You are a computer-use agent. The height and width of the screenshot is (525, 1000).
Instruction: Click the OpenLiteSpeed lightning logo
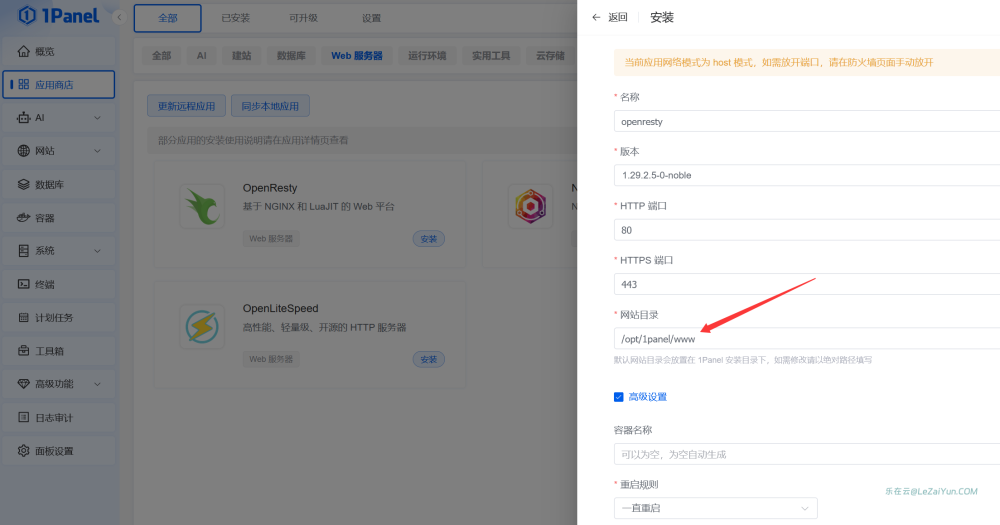coord(202,327)
